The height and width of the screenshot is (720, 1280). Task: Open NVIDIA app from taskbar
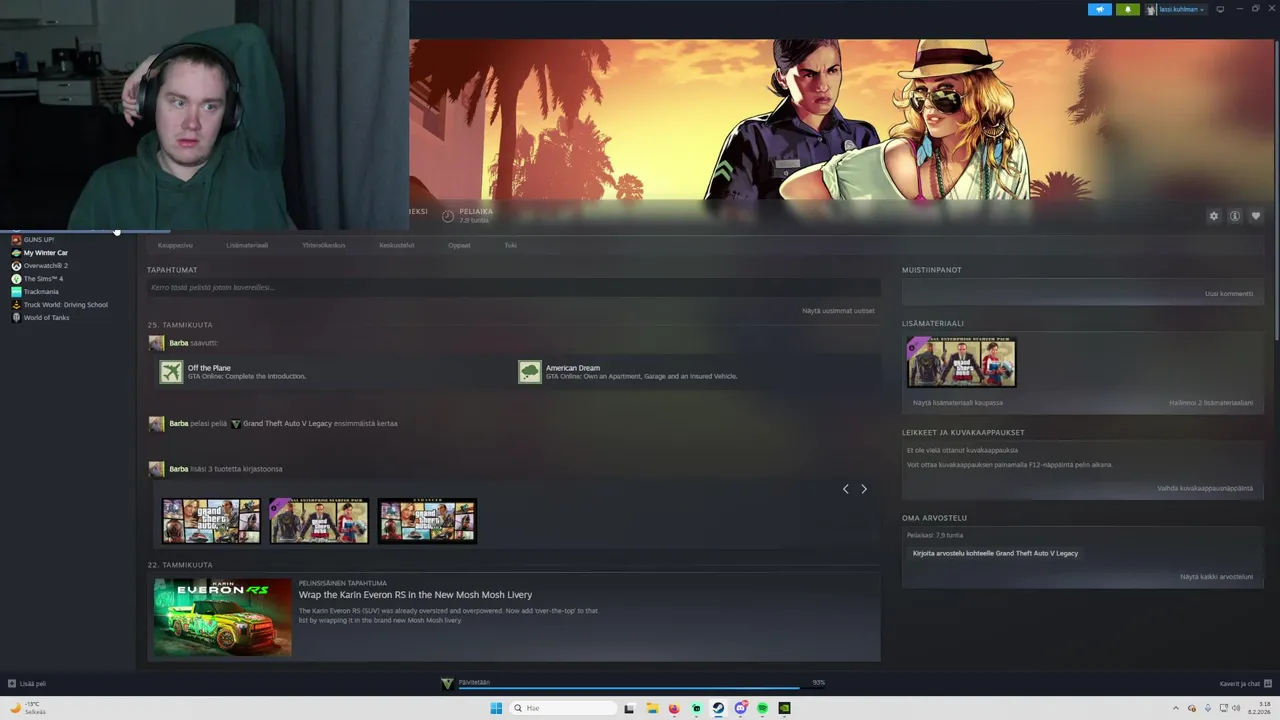(x=784, y=708)
